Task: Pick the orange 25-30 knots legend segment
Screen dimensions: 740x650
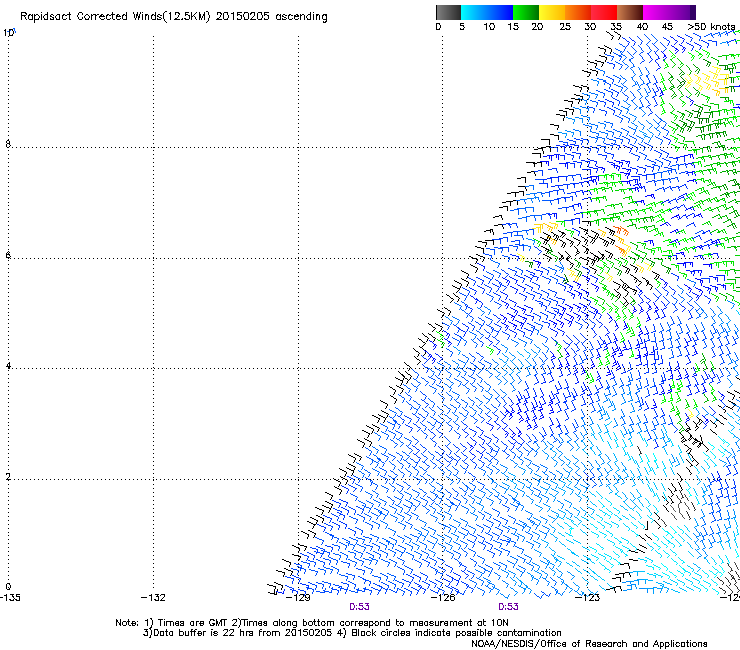Action: [578, 12]
